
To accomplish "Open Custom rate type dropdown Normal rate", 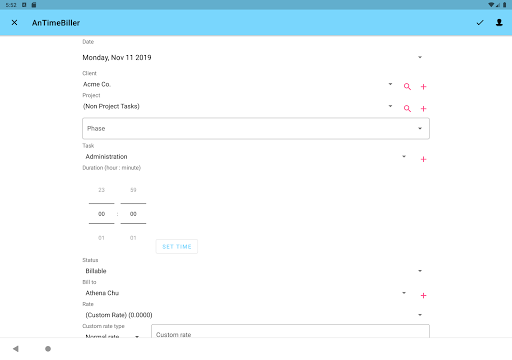I will [x=112, y=335].
